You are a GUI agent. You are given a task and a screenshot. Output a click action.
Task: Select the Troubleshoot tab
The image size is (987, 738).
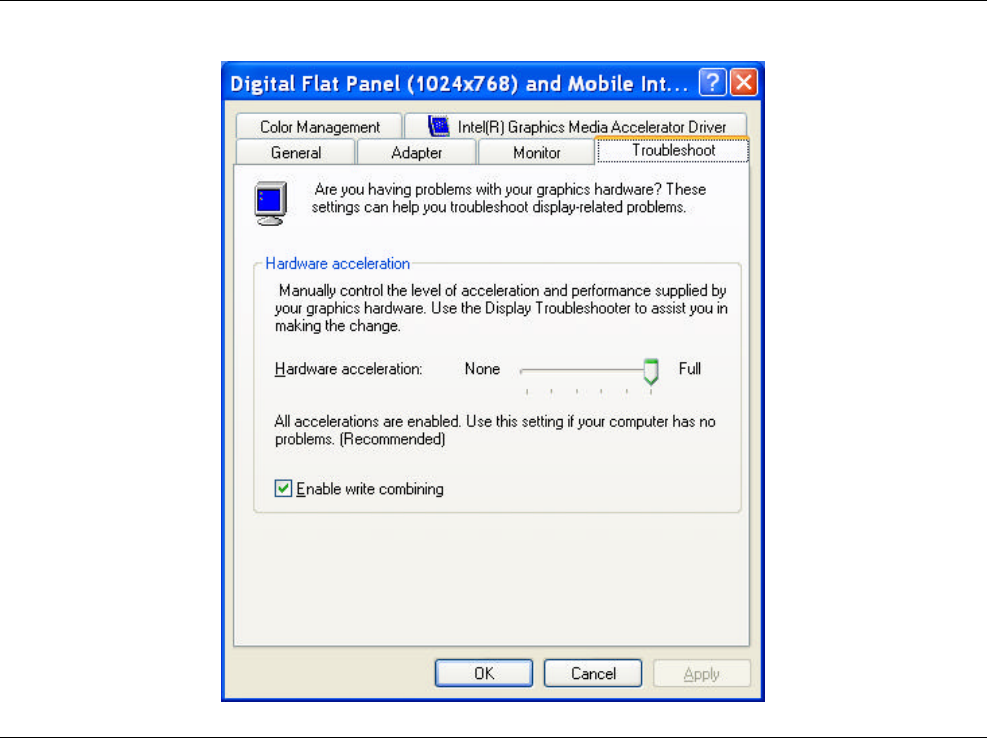[673, 150]
